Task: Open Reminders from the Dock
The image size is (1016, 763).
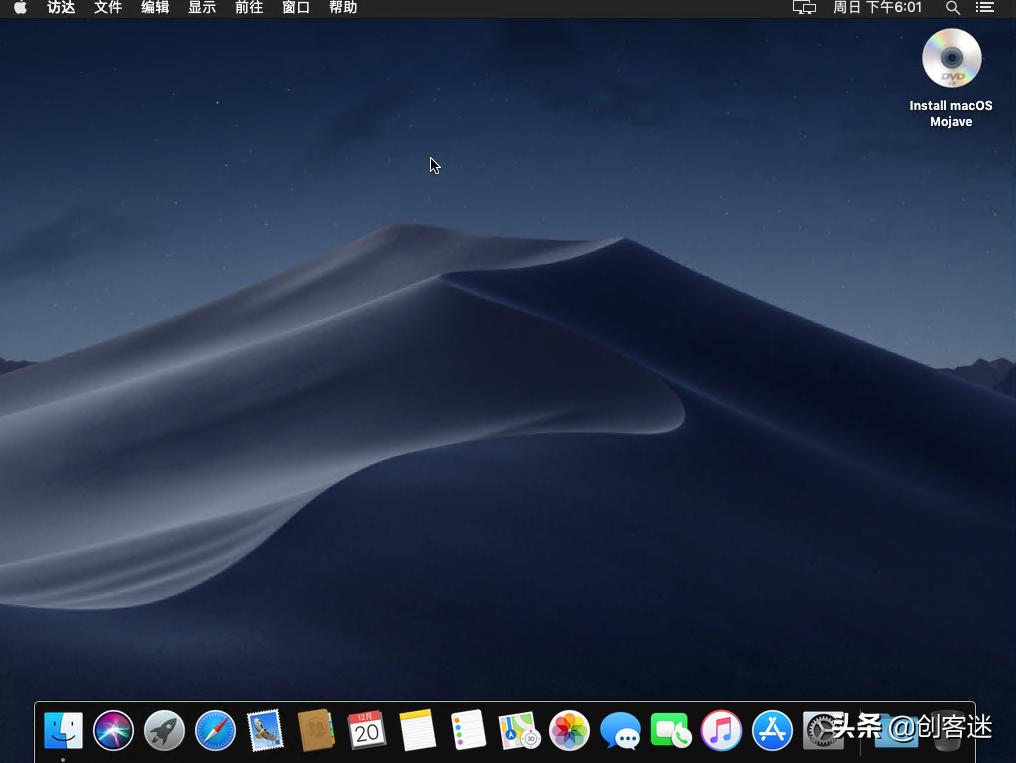Action: click(x=468, y=730)
